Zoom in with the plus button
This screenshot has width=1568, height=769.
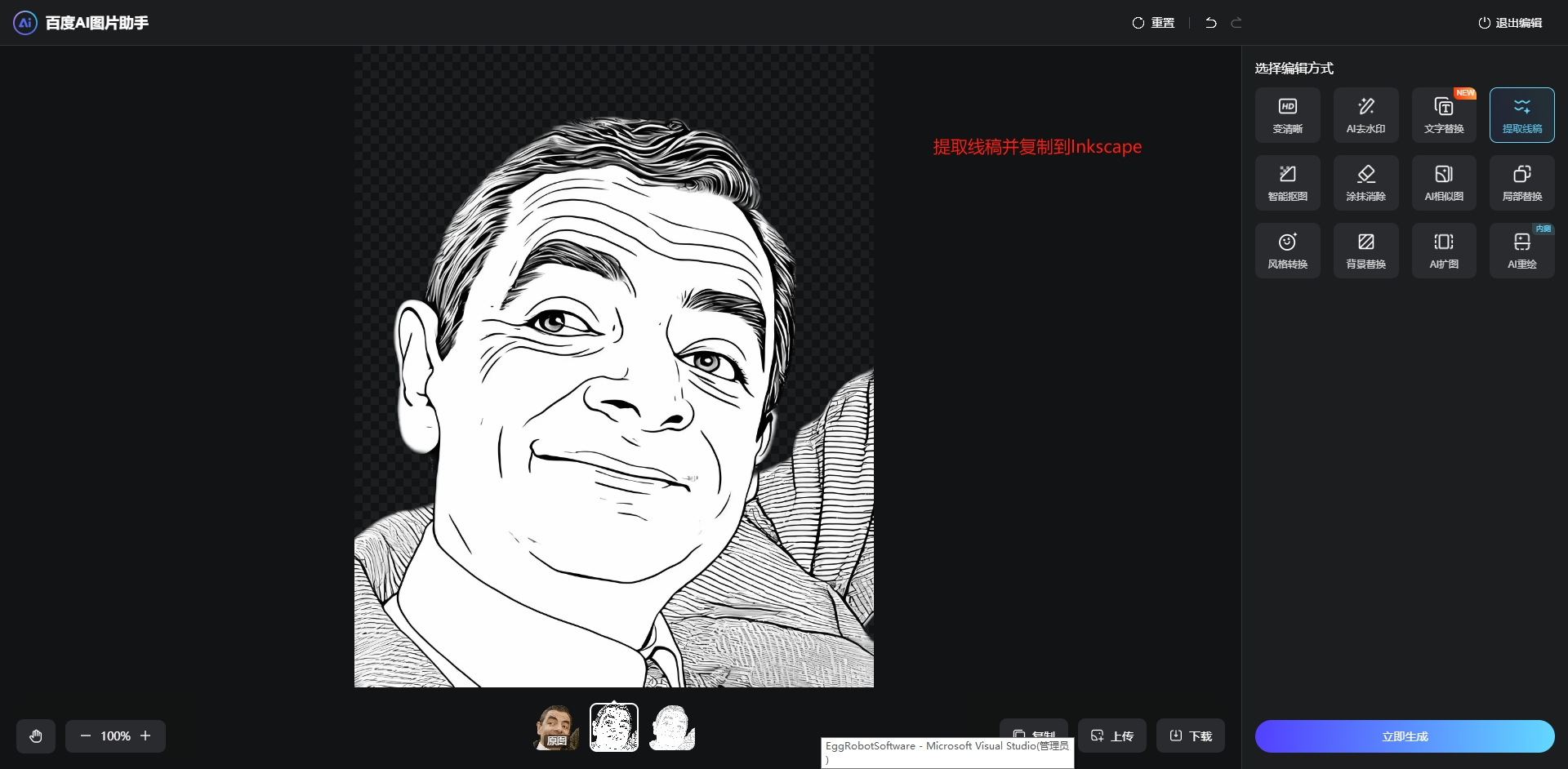click(145, 736)
